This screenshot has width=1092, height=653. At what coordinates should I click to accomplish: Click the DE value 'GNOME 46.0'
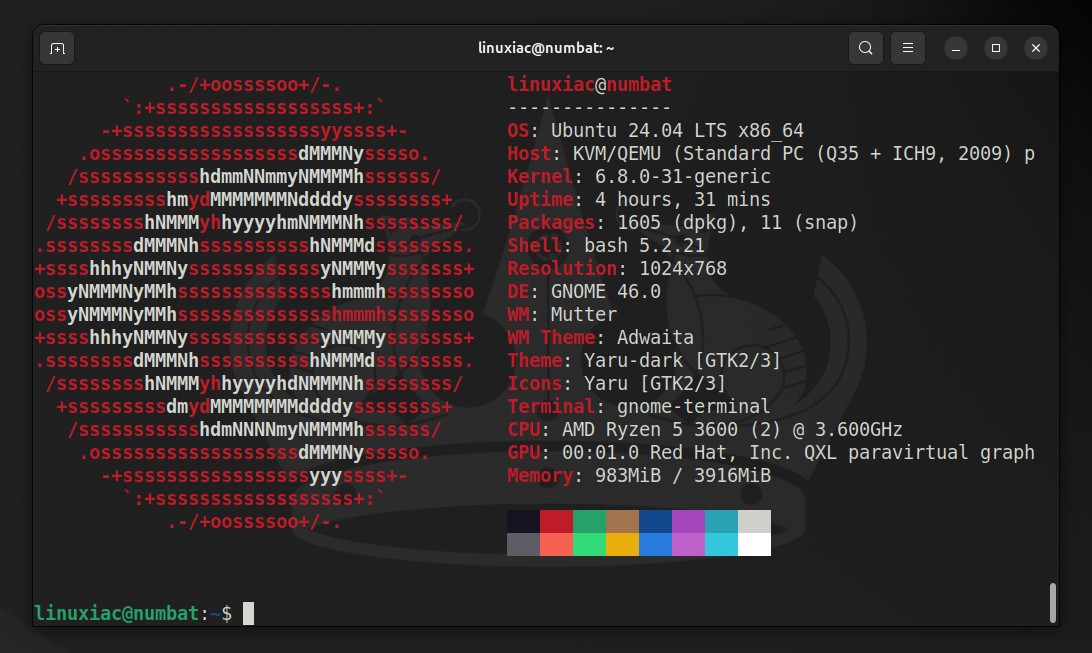[x=606, y=292]
